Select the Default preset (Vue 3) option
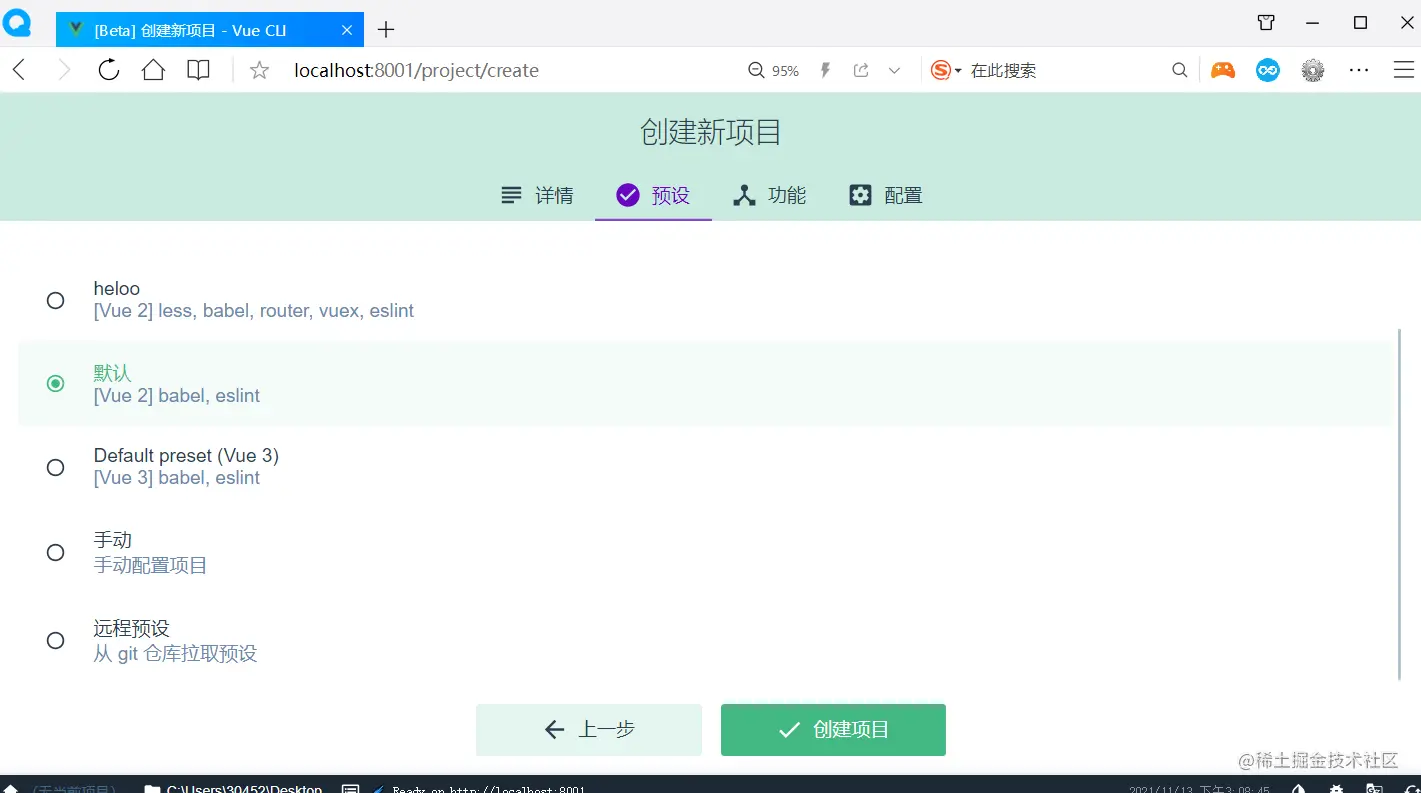Screen dimensions: 1421x793 (55, 467)
